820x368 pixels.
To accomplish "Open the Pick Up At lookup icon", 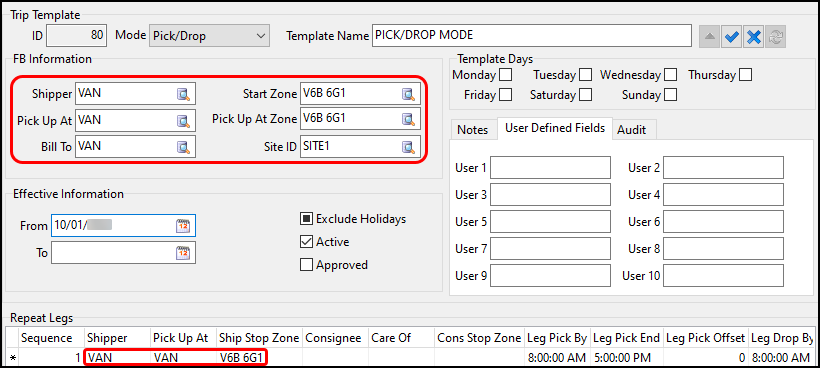I will [183, 121].
